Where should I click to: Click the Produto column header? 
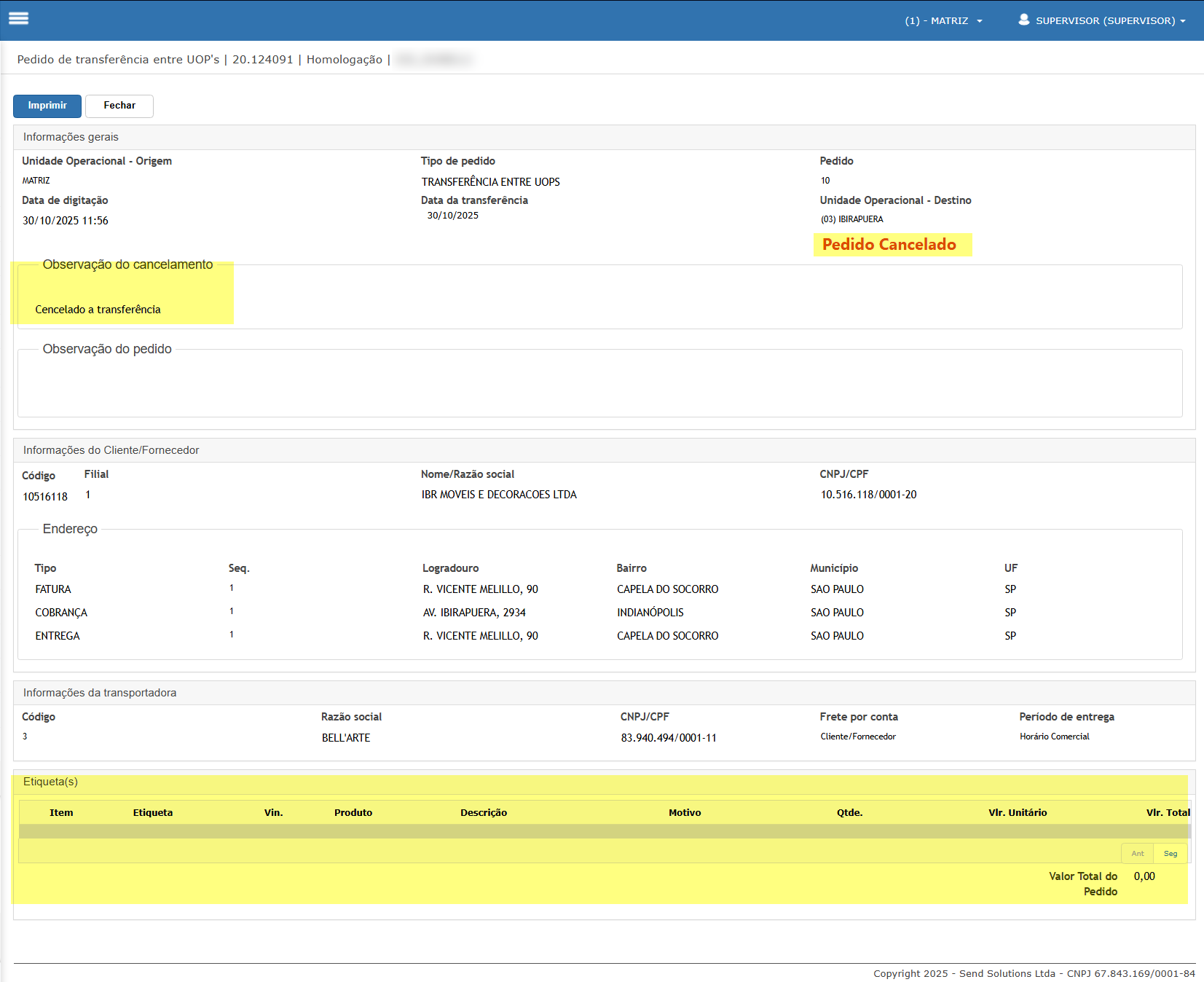pyautogui.click(x=353, y=812)
